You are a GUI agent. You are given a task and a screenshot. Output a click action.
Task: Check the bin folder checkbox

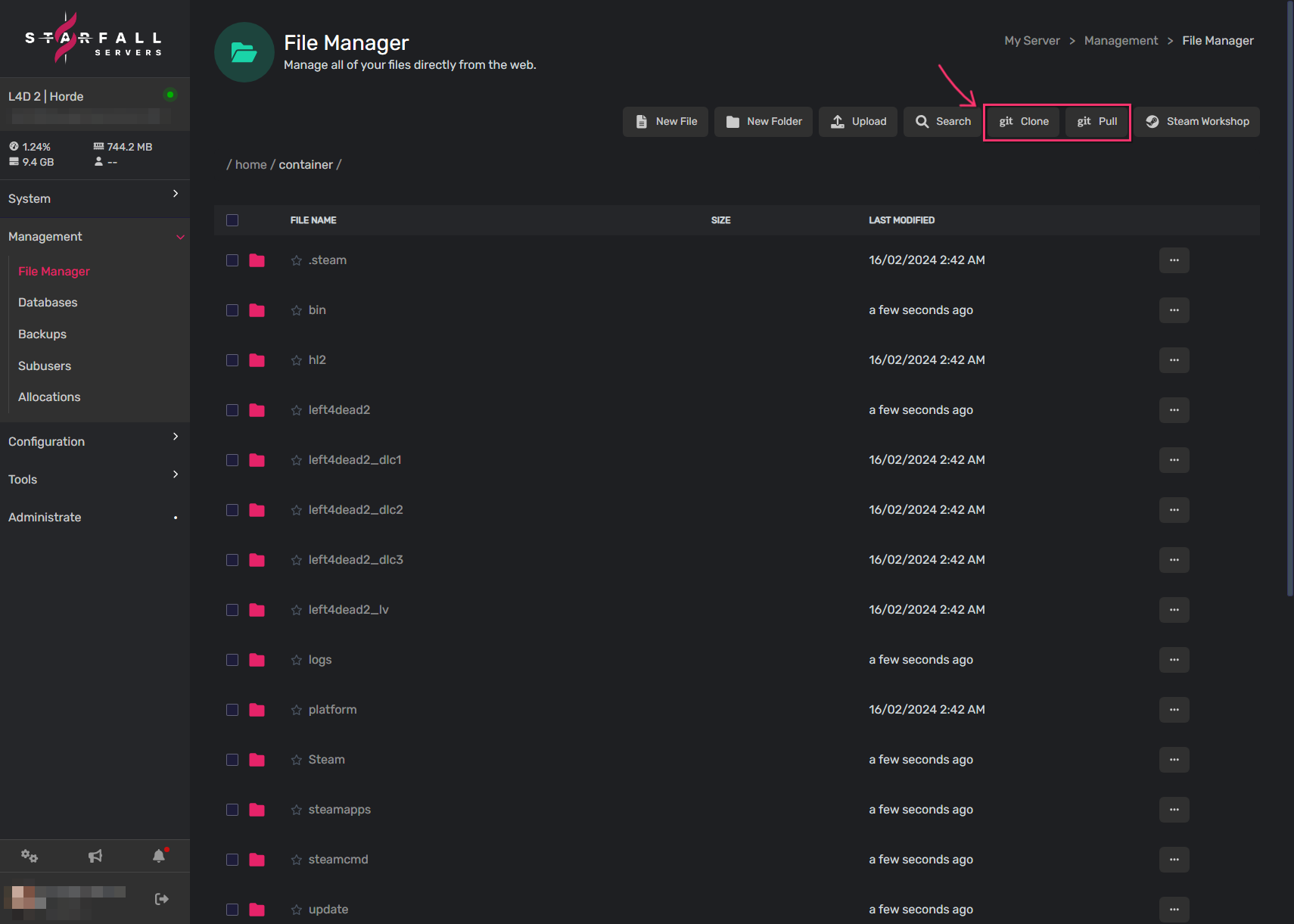tap(232, 310)
